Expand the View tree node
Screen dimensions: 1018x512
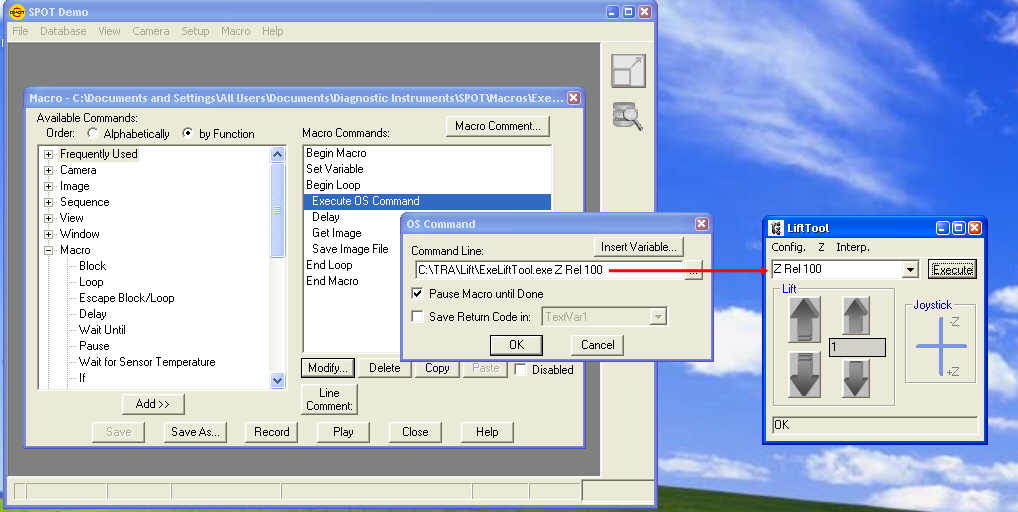coord(48,218)
